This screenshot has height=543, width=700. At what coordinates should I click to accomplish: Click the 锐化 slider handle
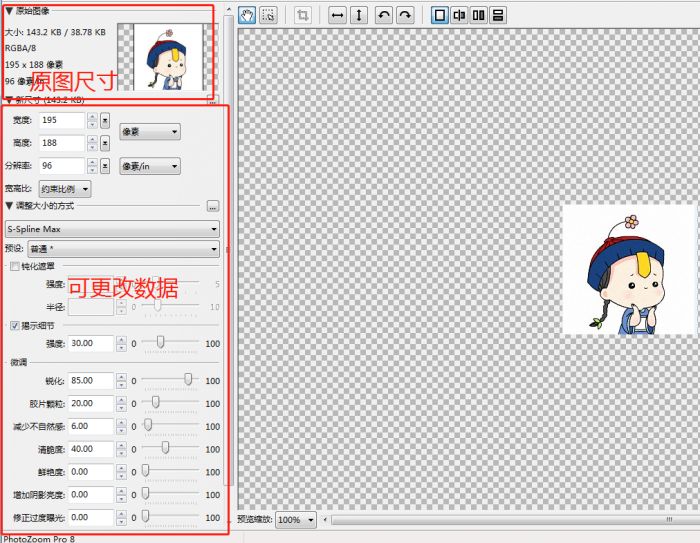[x=188, y=380]
